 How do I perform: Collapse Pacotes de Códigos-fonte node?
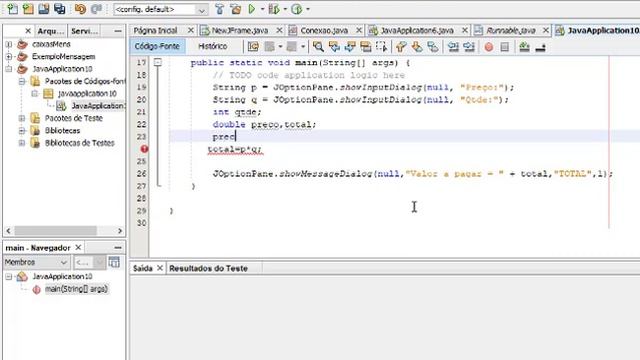tap(22, 81)
